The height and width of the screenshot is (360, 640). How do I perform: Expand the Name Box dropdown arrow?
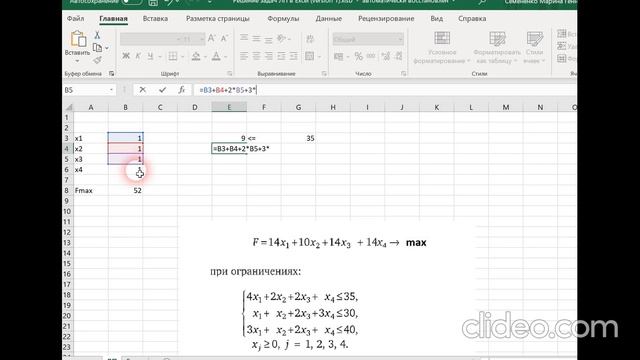coord(111,90)
